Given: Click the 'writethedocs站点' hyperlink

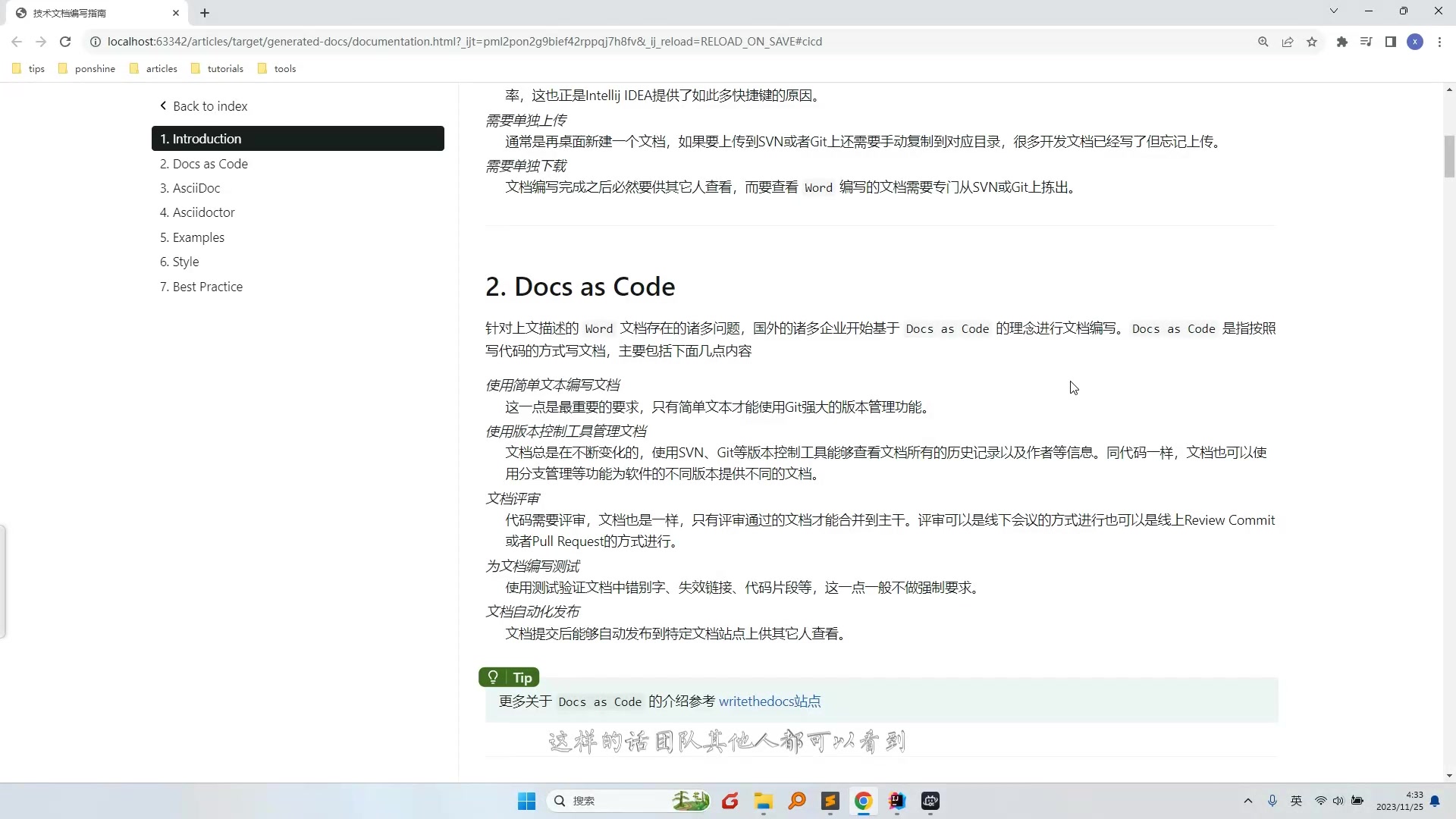Looking at the screenshot, I should 770,701.
